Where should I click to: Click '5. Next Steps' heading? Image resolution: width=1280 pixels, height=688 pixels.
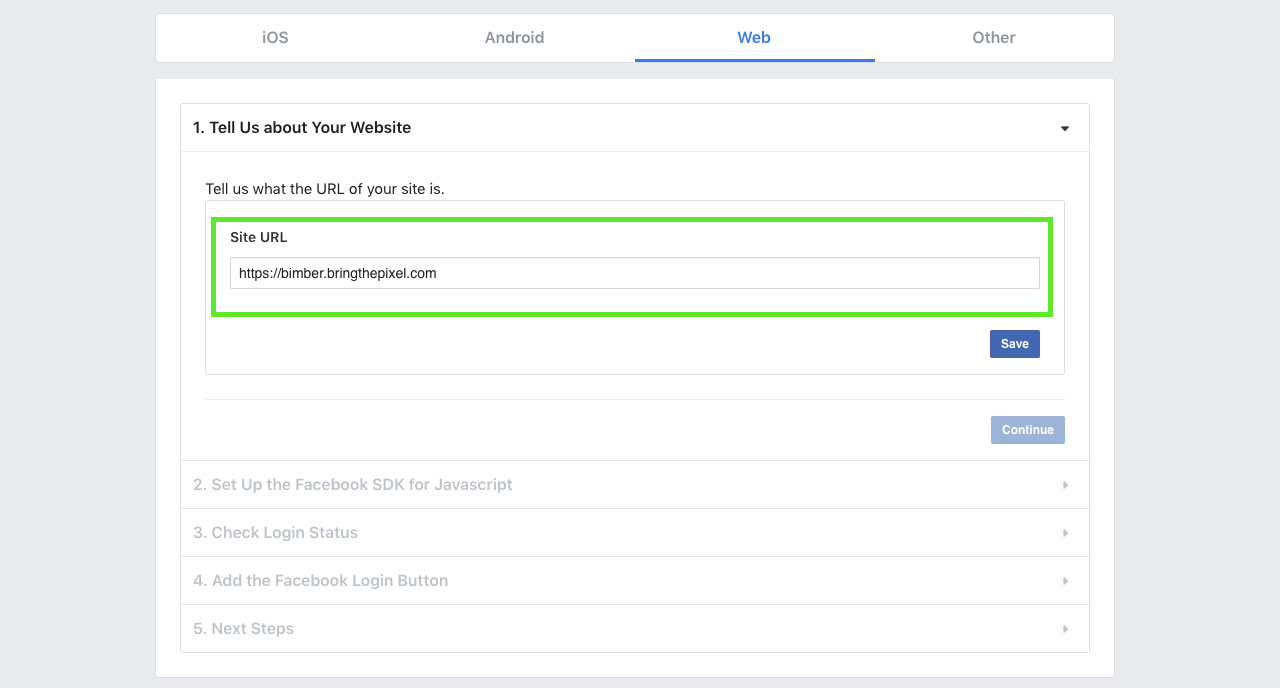243,629
